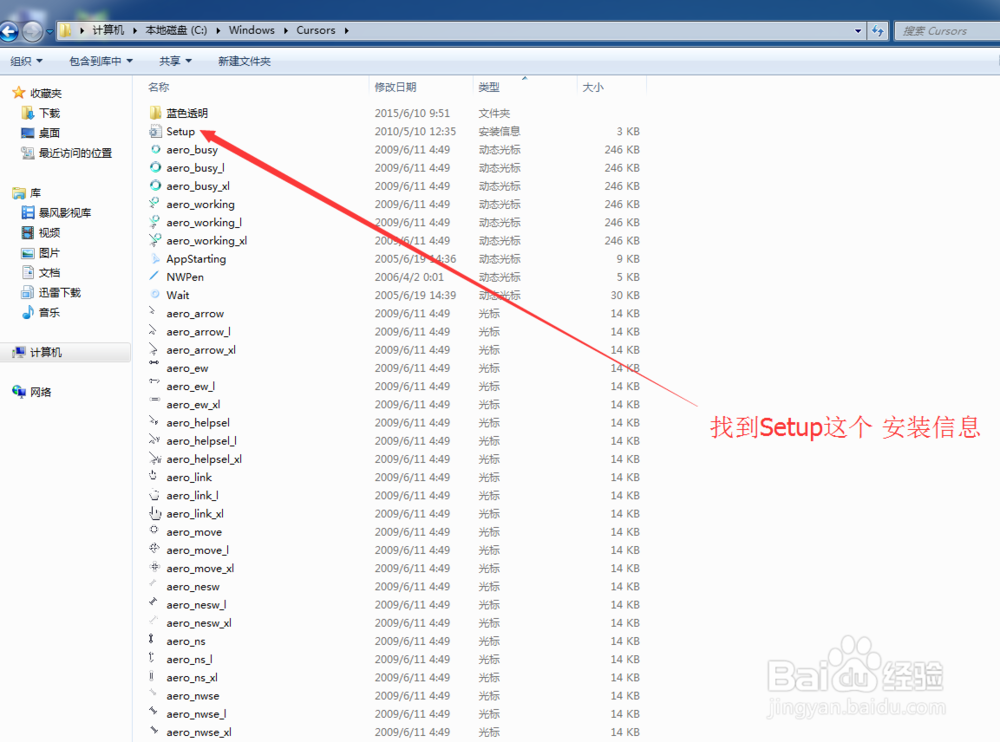Screen dimensions: 1000x742
Task: Select the aero_helpsel_xl cursor icon
Action: coord(155,458)
